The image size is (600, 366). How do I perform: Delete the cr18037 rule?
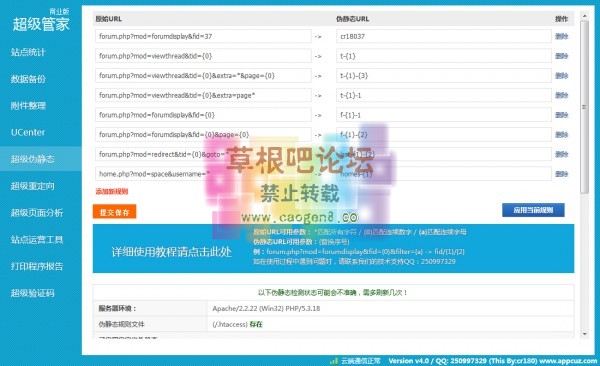pos(561,36)
